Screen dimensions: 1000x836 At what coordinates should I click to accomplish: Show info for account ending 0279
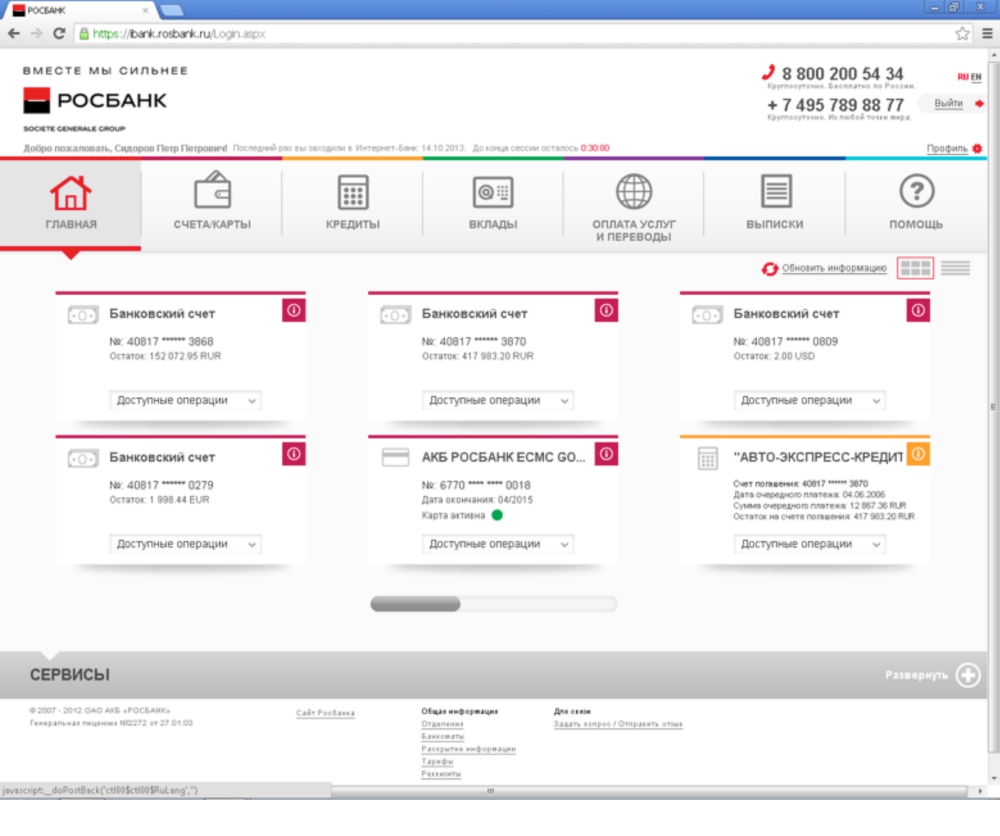(294, 454)
